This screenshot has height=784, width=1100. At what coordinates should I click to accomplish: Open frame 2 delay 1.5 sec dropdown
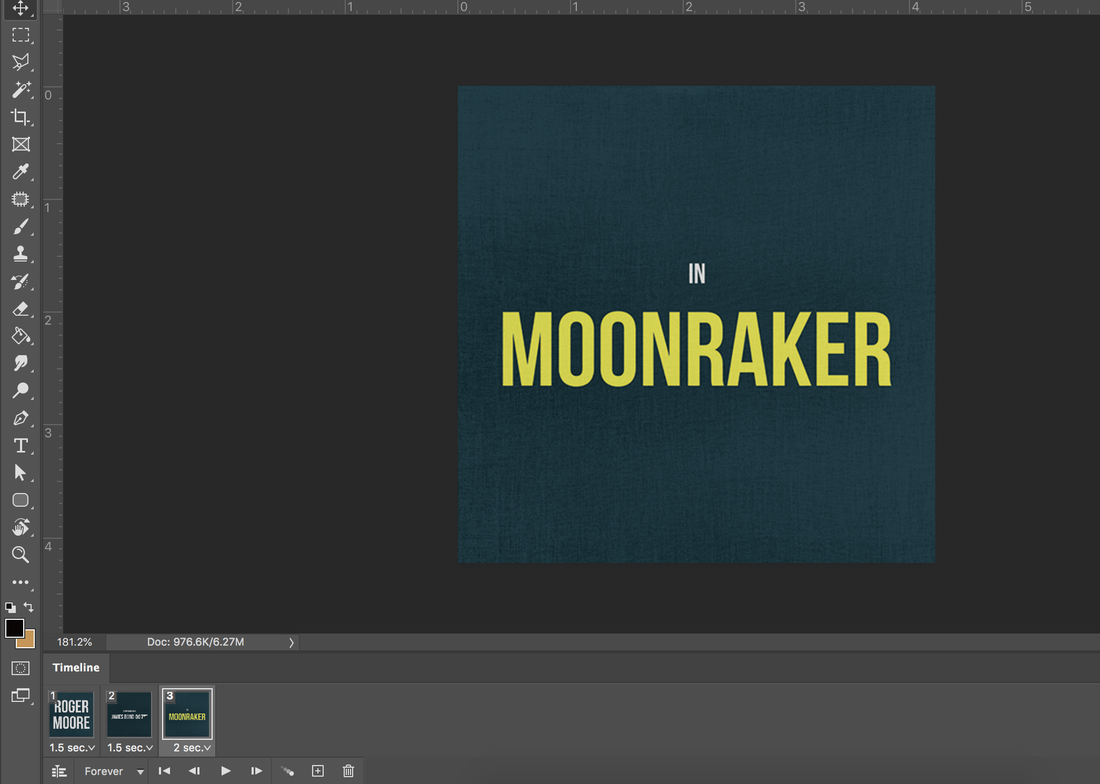coord(130,748)
